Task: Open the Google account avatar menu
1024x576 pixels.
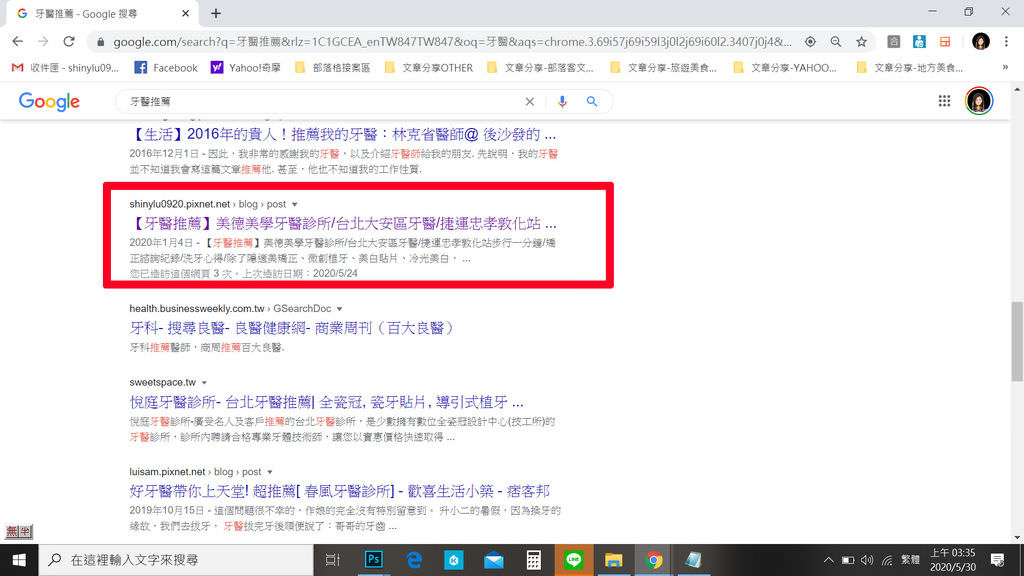Action: 978,101
